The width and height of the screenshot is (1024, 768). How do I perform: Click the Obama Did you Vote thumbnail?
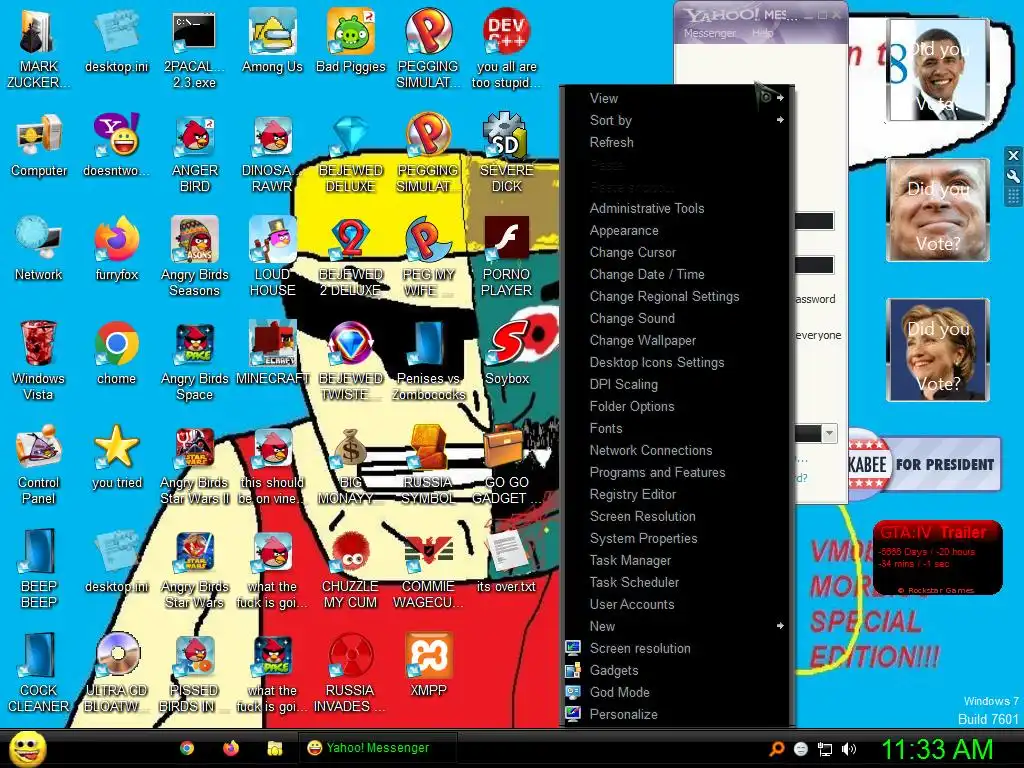pyautogui.click(x=938, y=70)
